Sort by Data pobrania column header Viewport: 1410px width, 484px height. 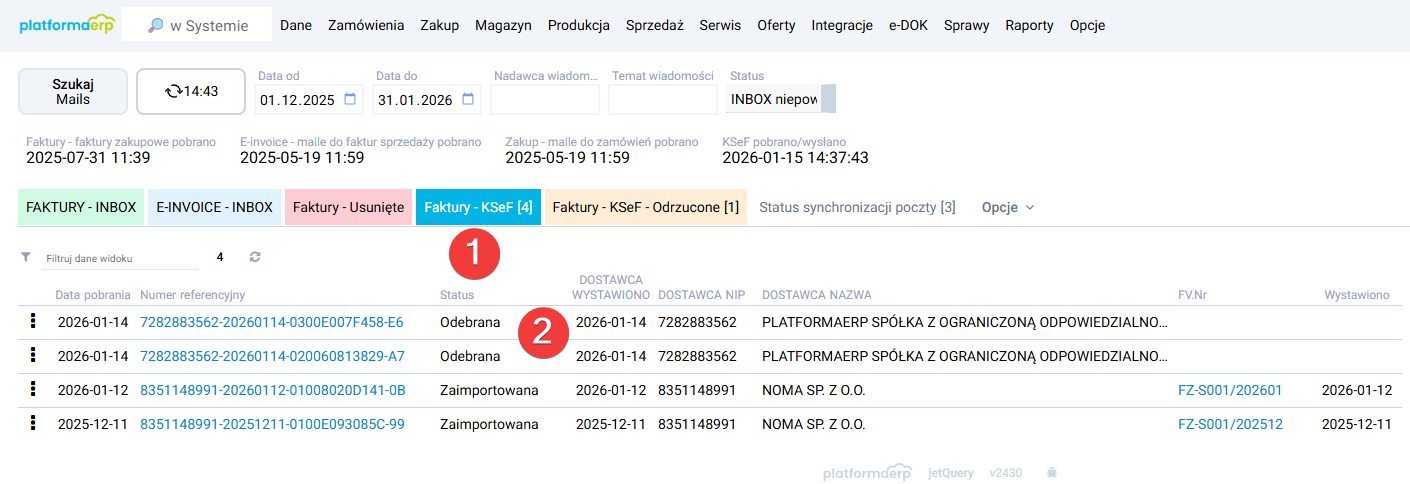click(93, 295)
